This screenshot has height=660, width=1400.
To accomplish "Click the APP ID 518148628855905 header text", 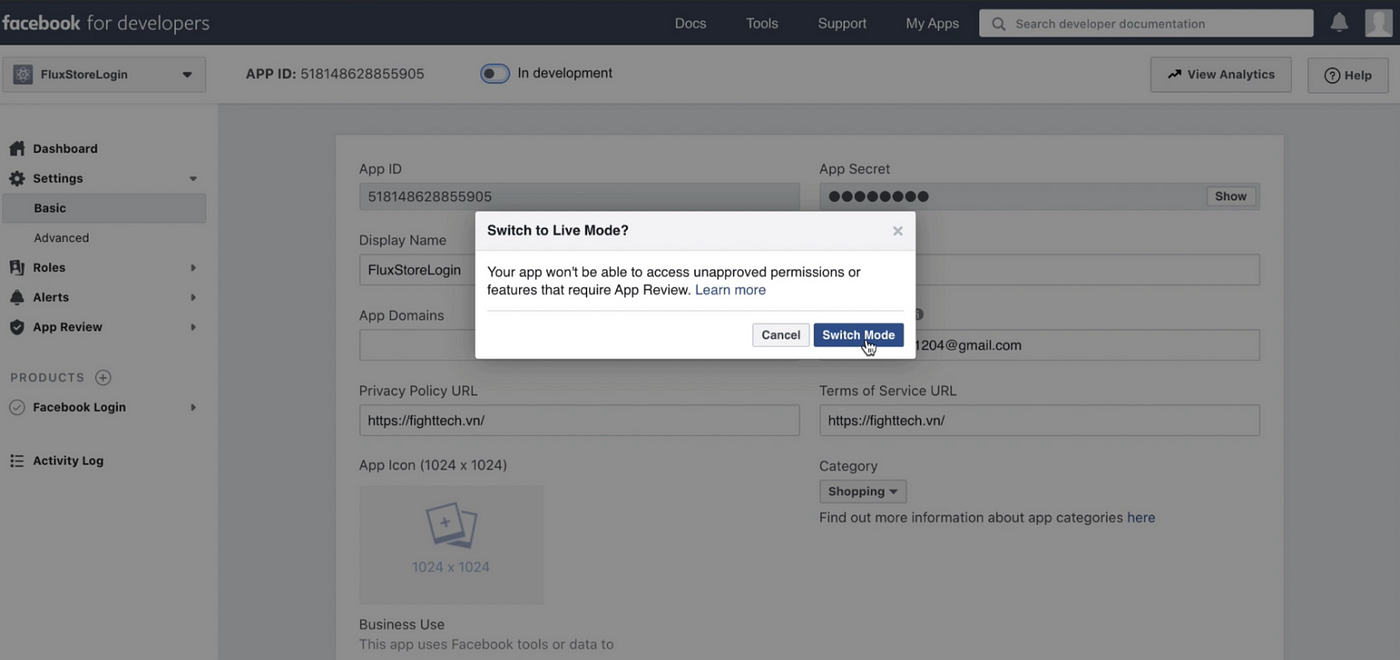I will pos(335,74).
